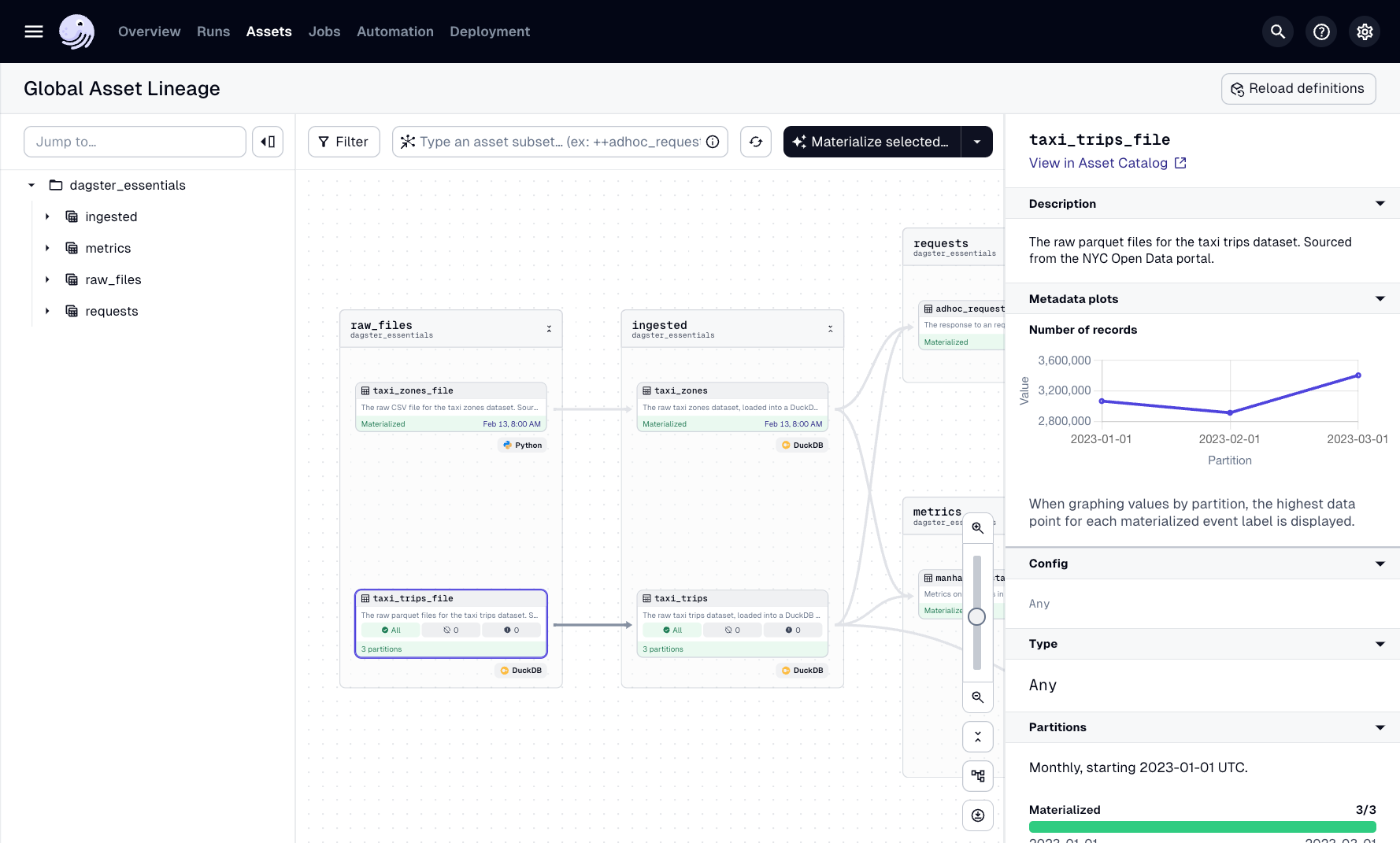The image size is (1400, 843).
Task: Click the re-layout graph icon
Action: (x=977, y=776)
